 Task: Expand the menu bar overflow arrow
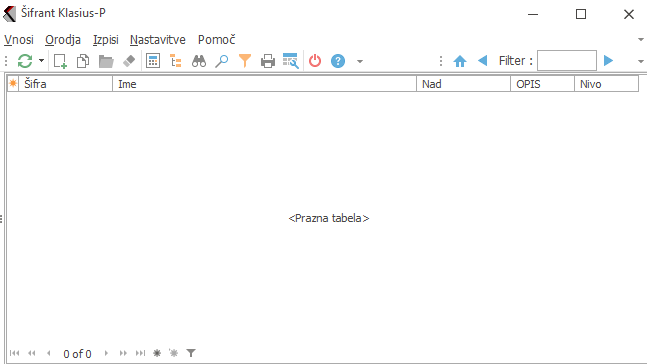(641, 40)
